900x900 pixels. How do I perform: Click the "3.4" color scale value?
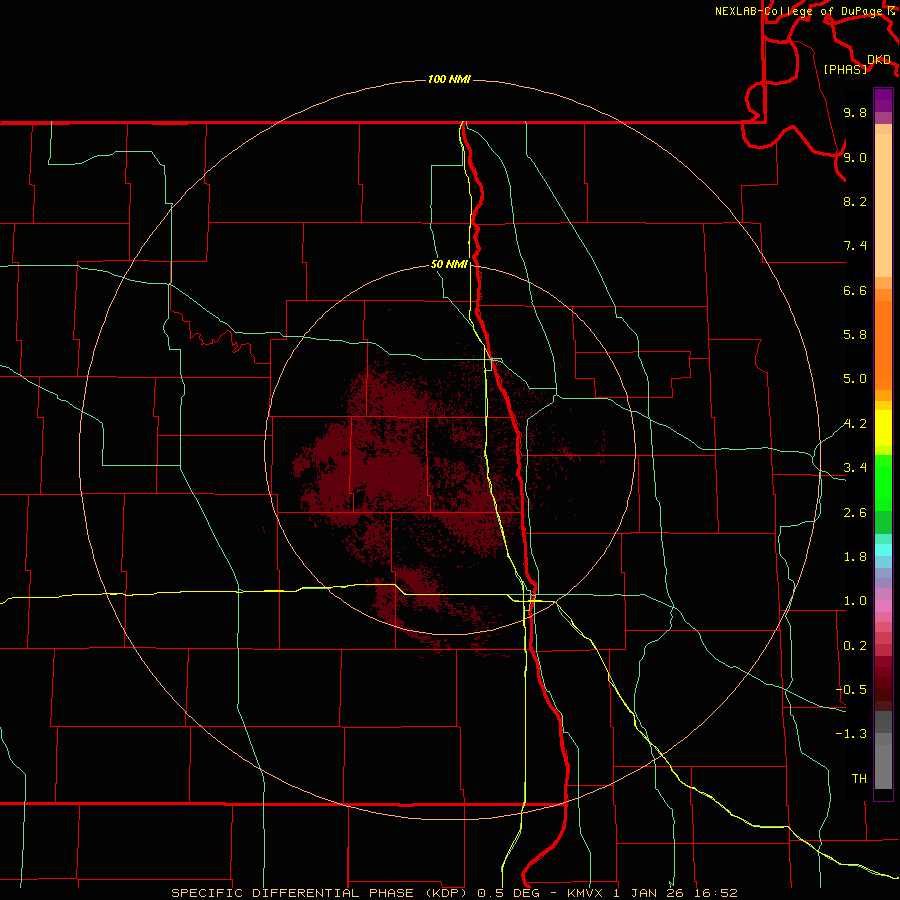click(855, 468)
